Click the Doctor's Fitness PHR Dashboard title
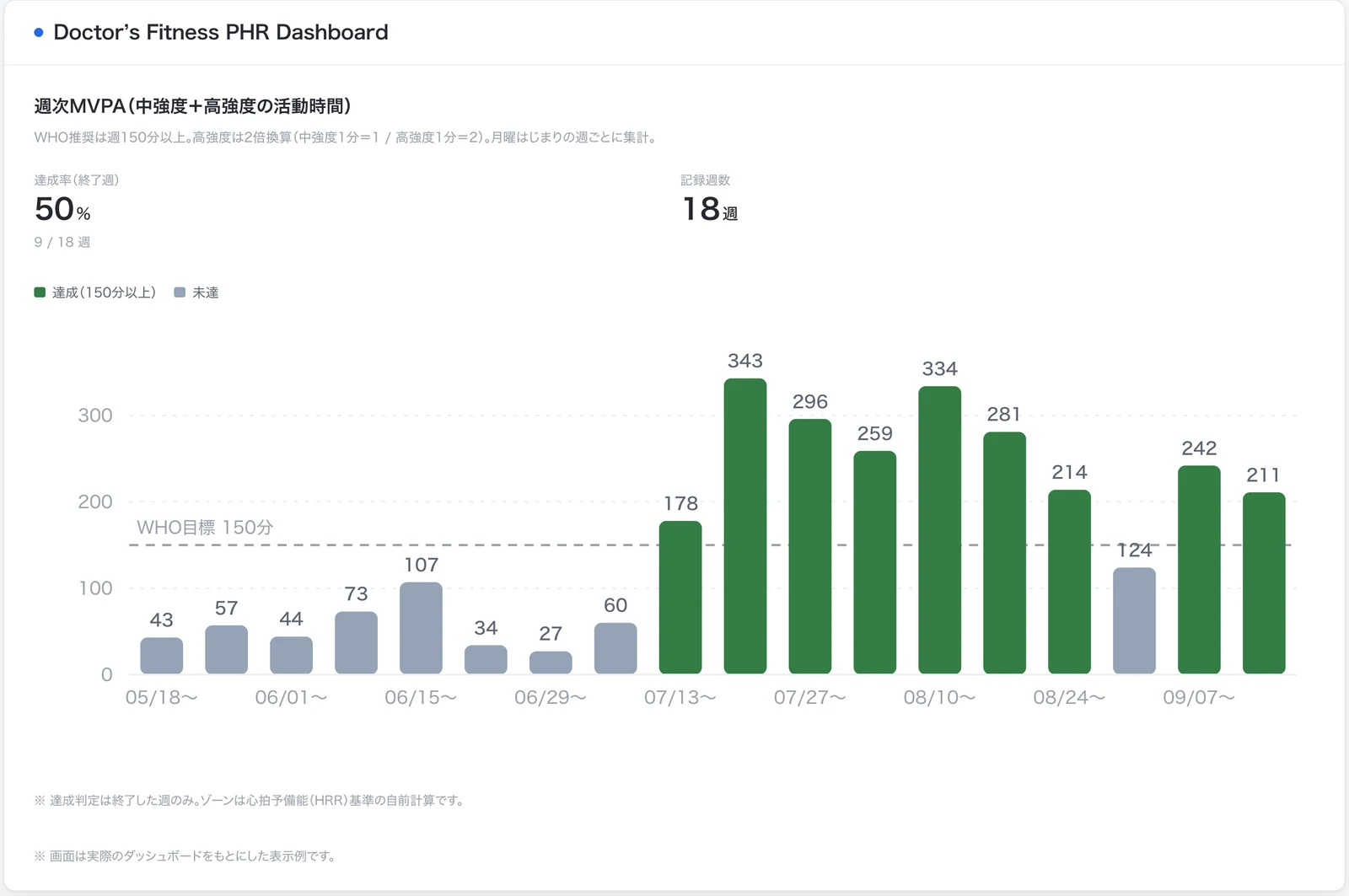This screenshot has height=896, width=1349. tap(221, 32)
